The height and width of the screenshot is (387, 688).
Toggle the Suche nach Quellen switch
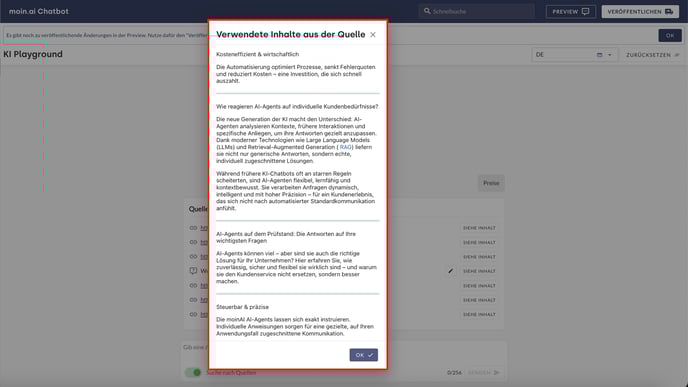tap(193, 373)
